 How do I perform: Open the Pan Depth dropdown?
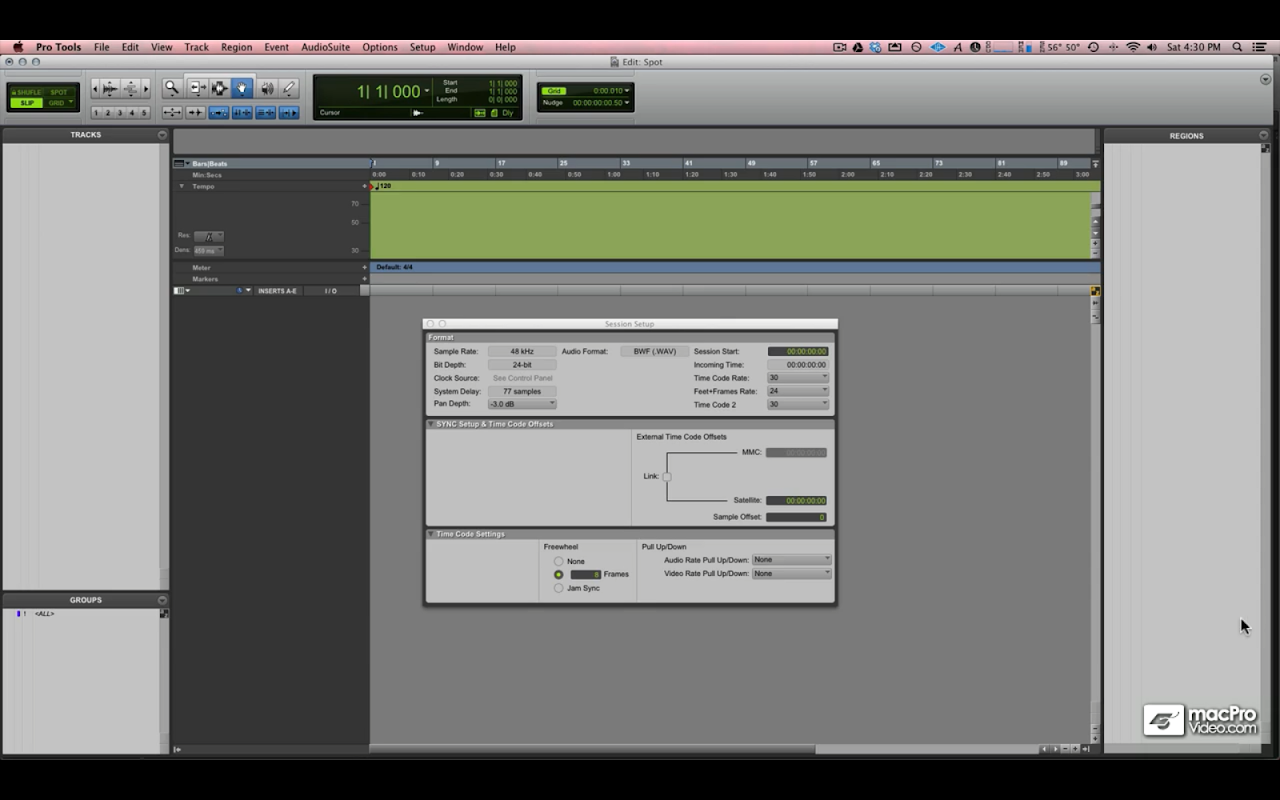[x=522, y=404]
